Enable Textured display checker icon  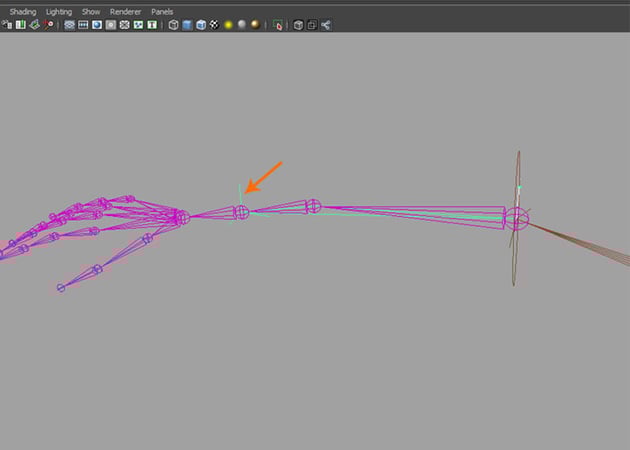click(214, 24)
